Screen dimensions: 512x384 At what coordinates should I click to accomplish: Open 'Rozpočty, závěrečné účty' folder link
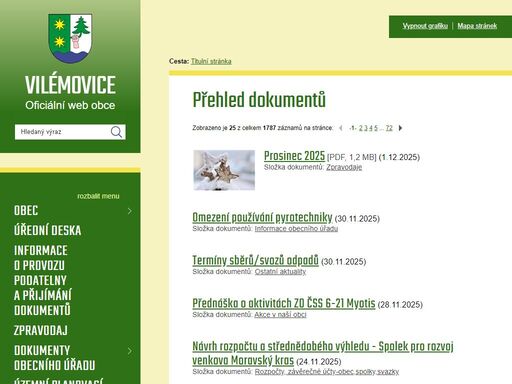click(x=327, y=372)
